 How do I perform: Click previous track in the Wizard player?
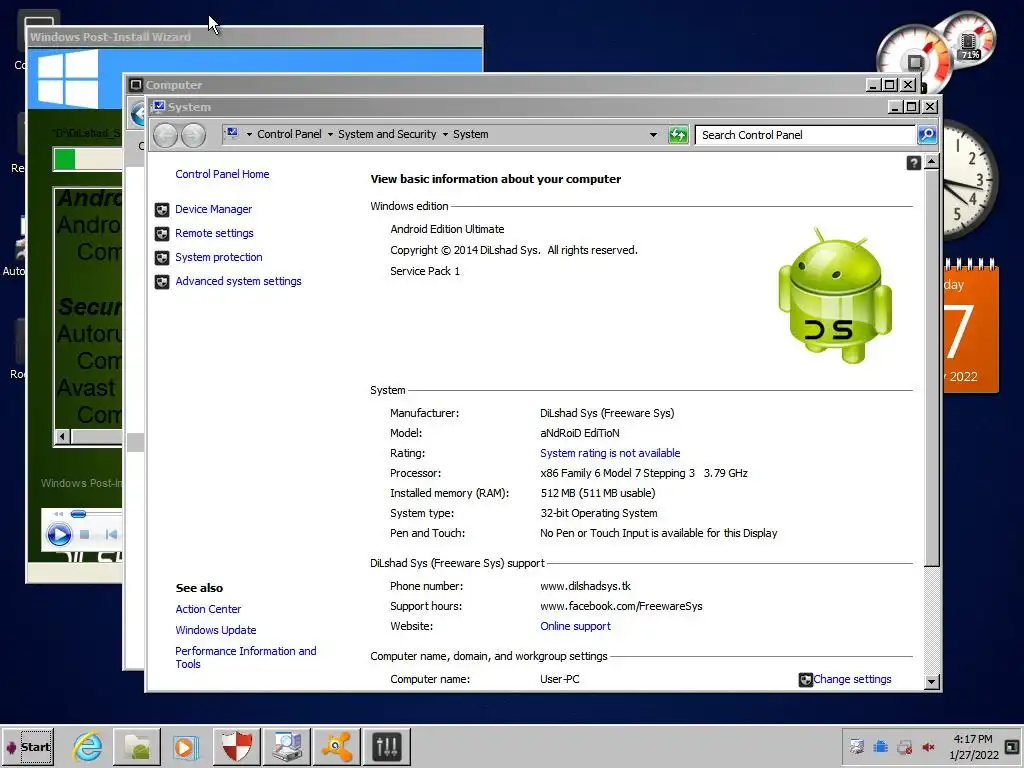pyautogui.click(x=111, y=535)
